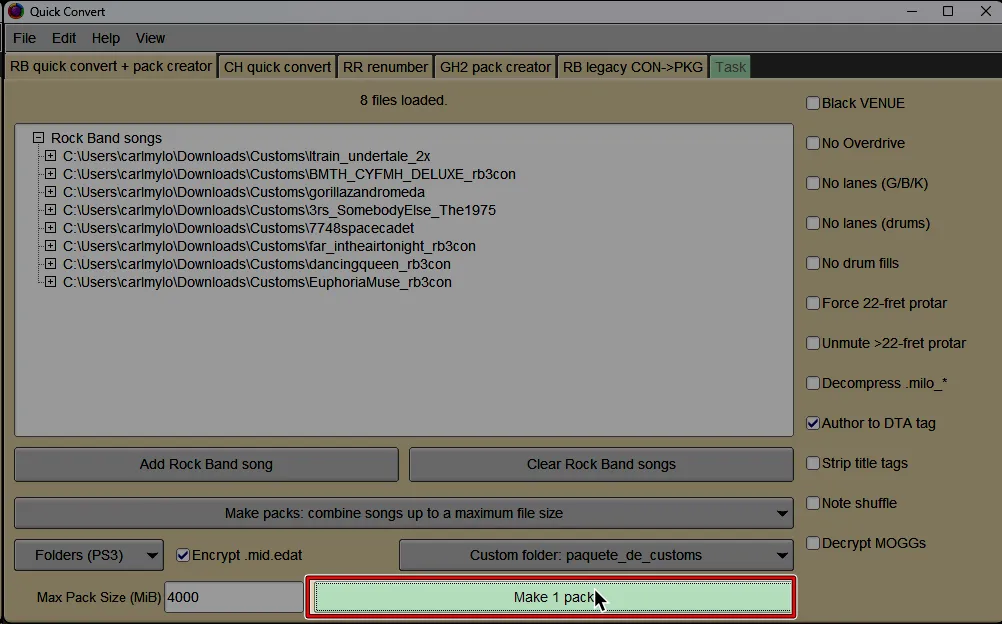The image size is (1002, 624).
Task: Select the 7748spacecadet path row
Action: tap(238, 228)
